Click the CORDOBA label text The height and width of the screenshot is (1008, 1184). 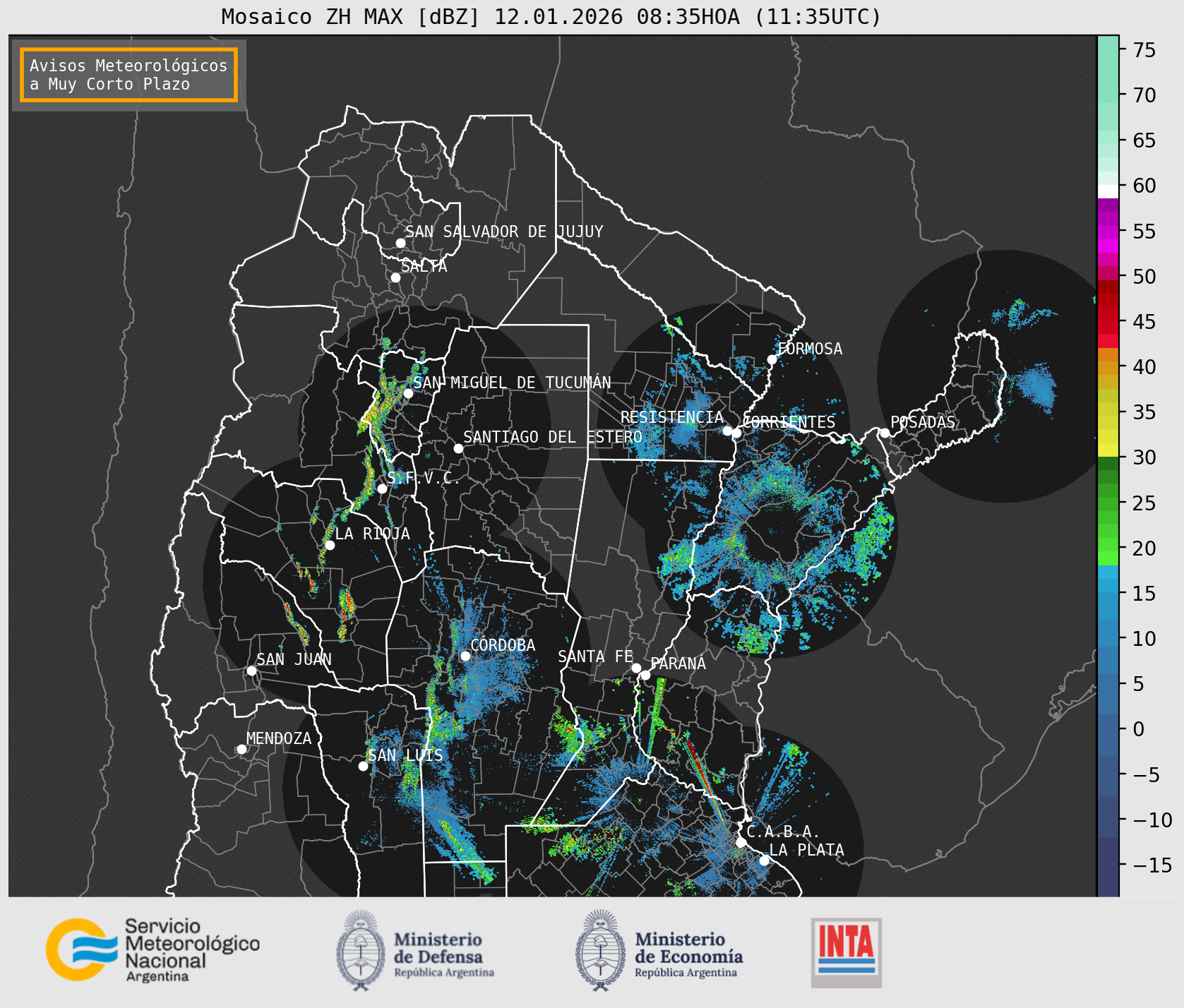click(503, 645)
